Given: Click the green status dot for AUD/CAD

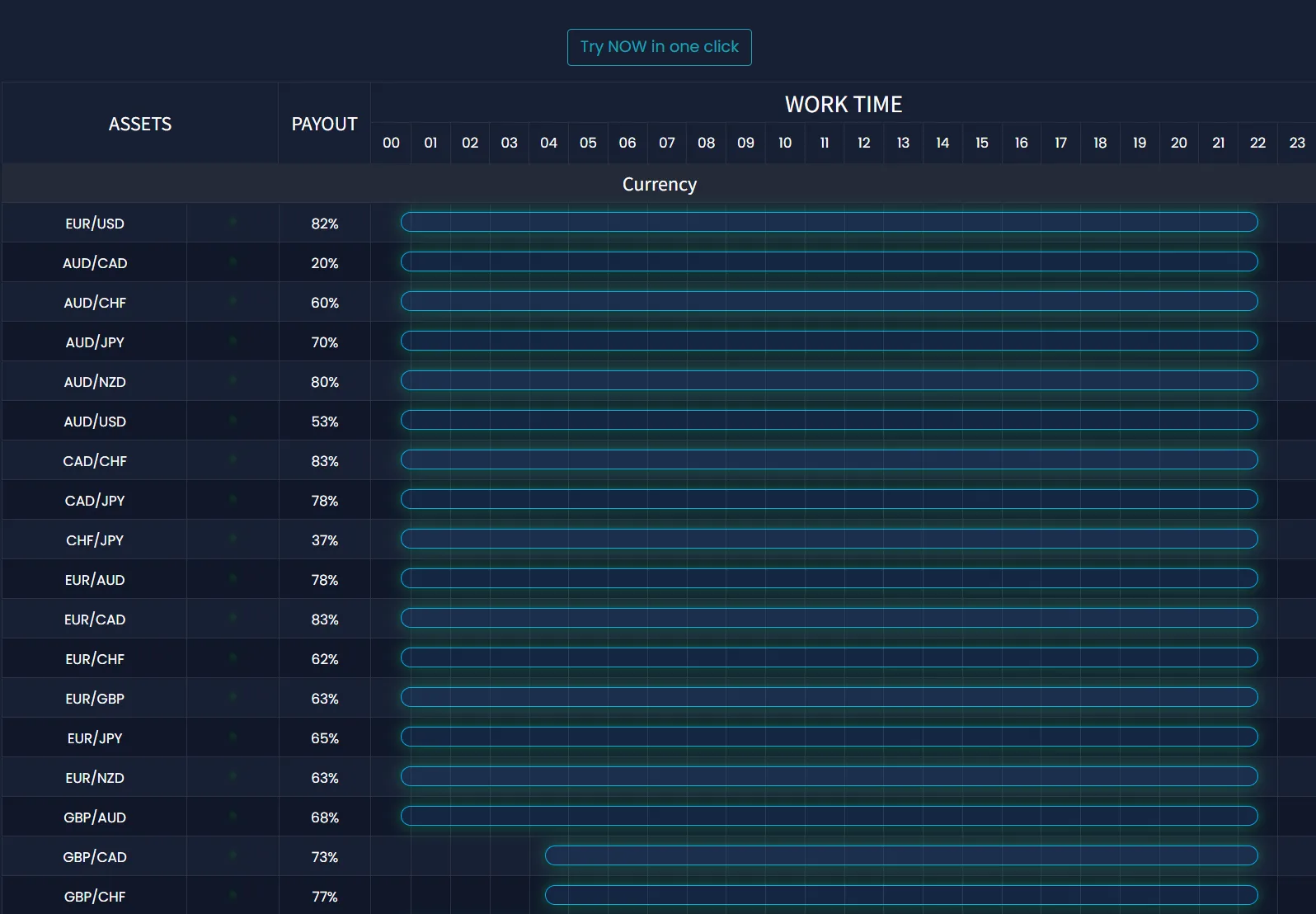Looking at the screenshot, I should (x=233, y=261).
